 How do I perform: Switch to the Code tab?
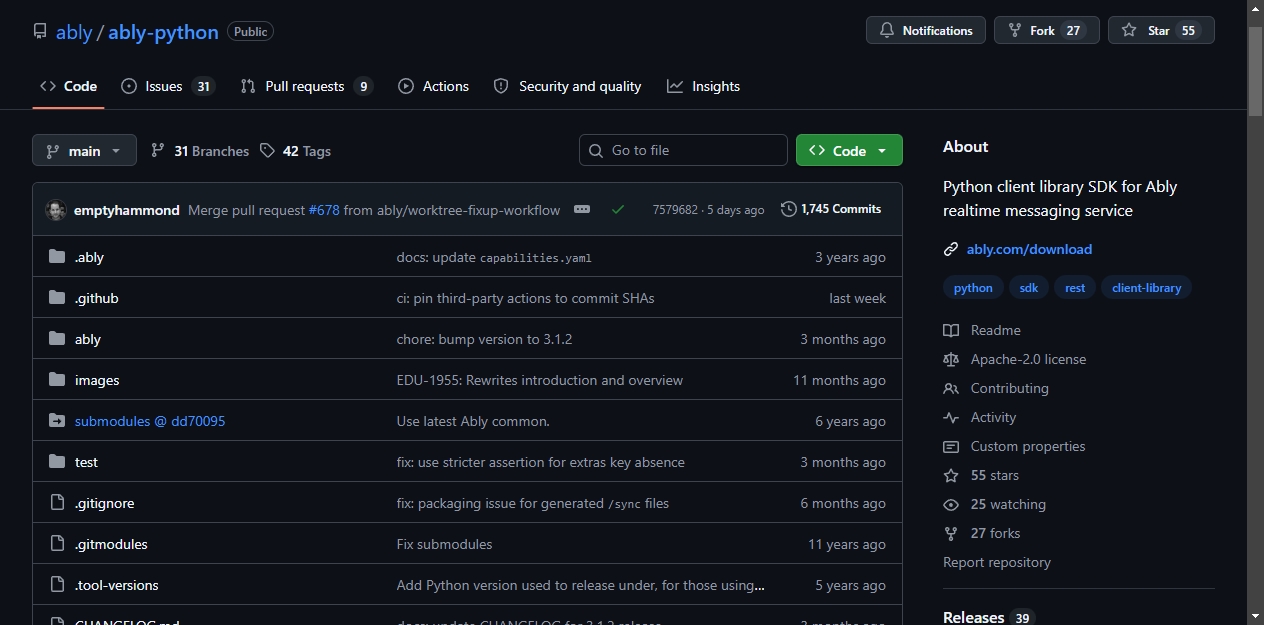(x=68, y=86)
